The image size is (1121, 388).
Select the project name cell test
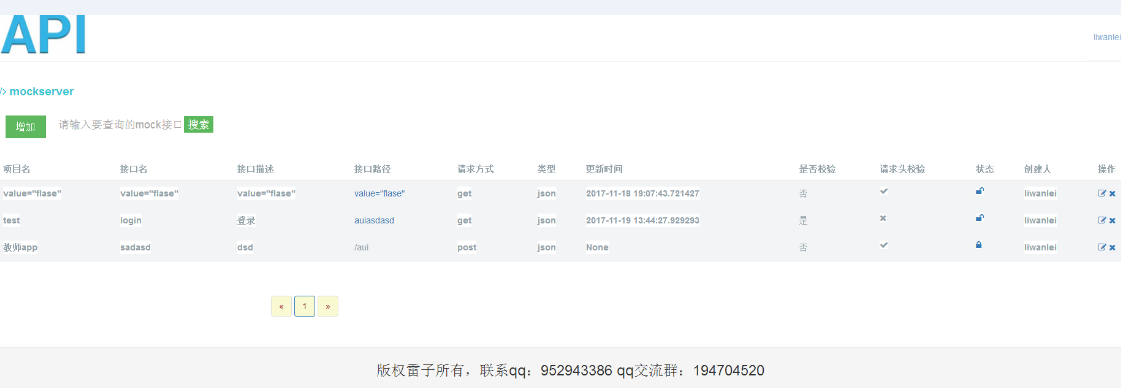pyautogui.click(x=11, y=221)
